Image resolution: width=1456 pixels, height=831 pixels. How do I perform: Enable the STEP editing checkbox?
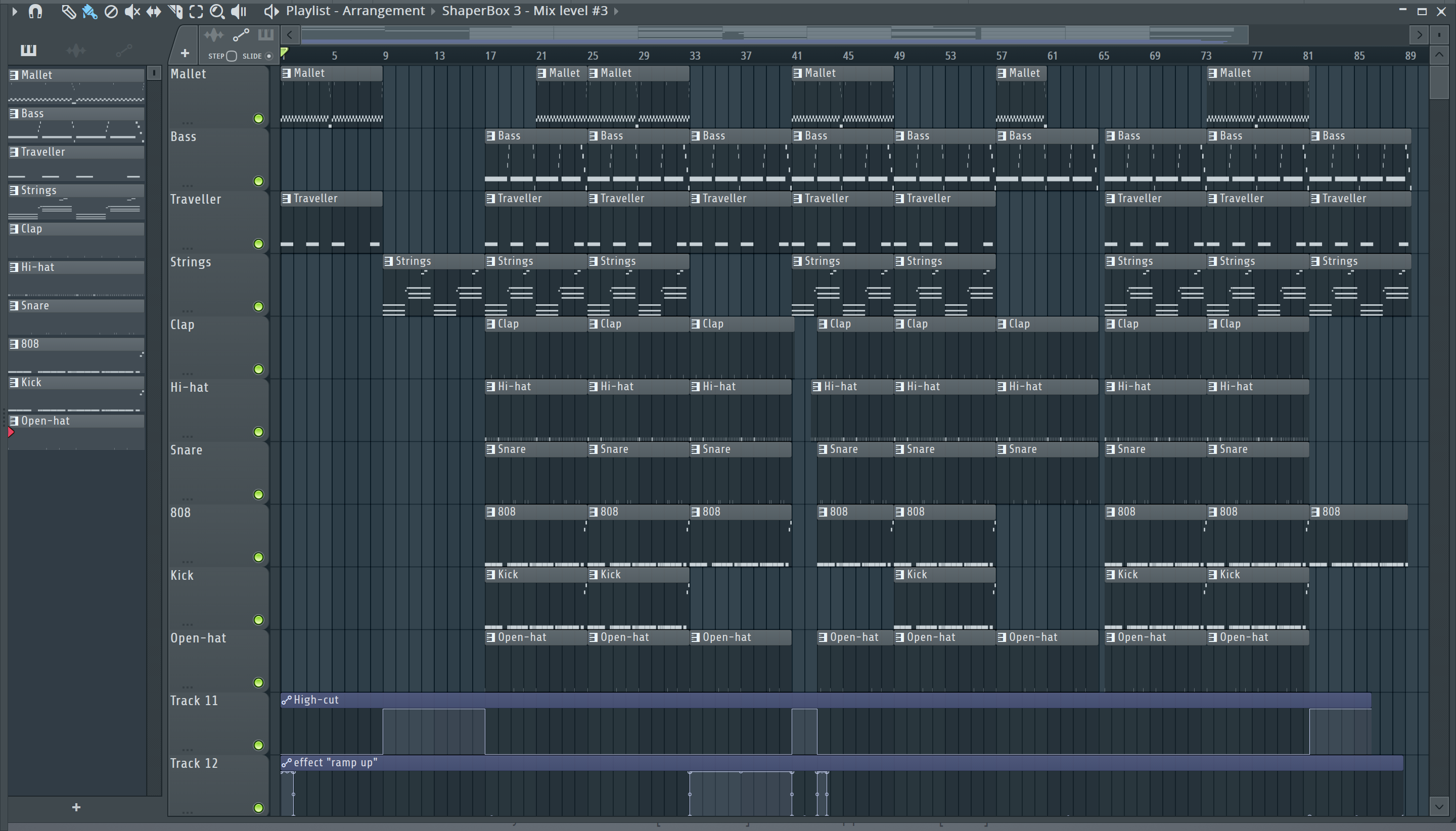click(231, 56)
